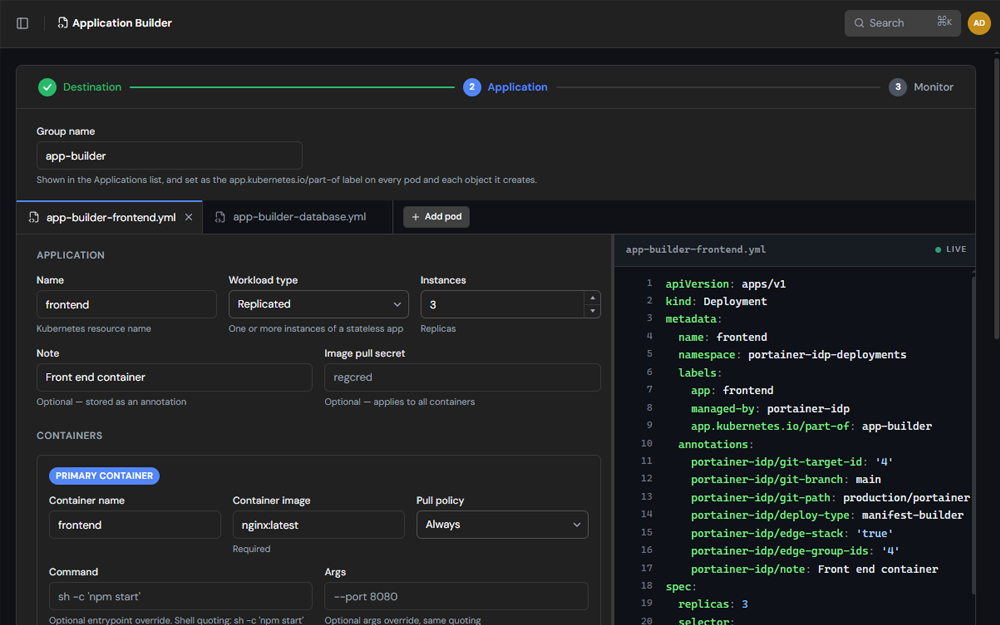Click the search magnifier icon
The height and width of the screenshot is (625, 1000).
point(859,23)
